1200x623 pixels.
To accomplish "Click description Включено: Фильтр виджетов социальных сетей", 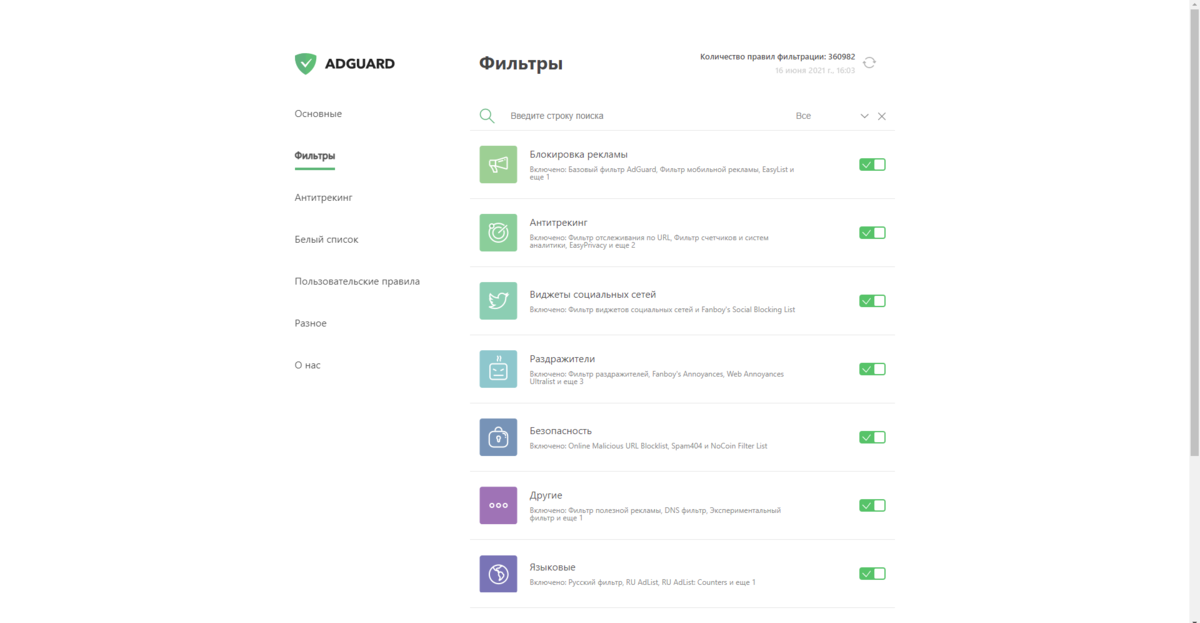I will 662,310.
